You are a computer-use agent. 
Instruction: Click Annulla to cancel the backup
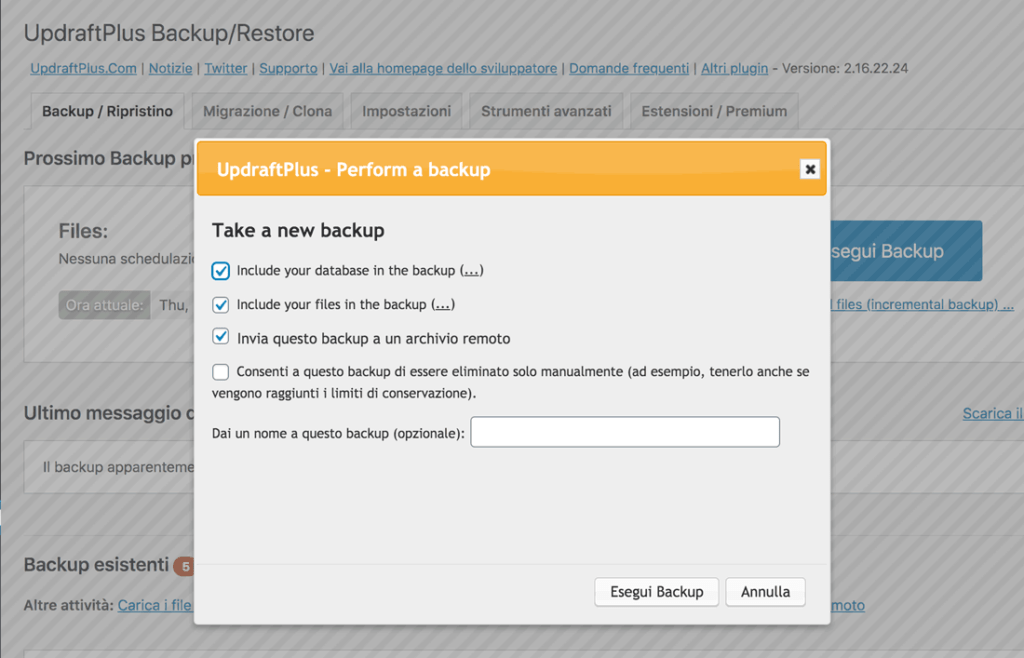coord(765,592)
